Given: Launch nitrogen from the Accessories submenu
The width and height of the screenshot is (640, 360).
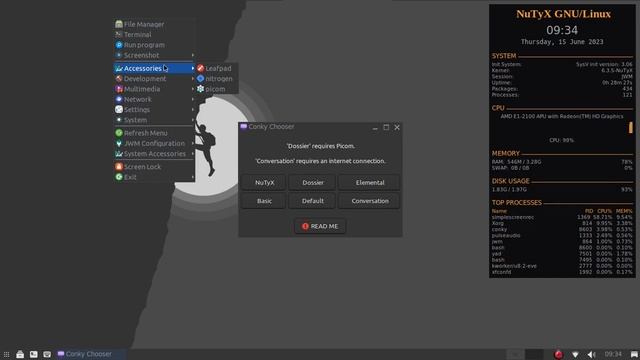Looking at the screenshot, I should point(216,79).
